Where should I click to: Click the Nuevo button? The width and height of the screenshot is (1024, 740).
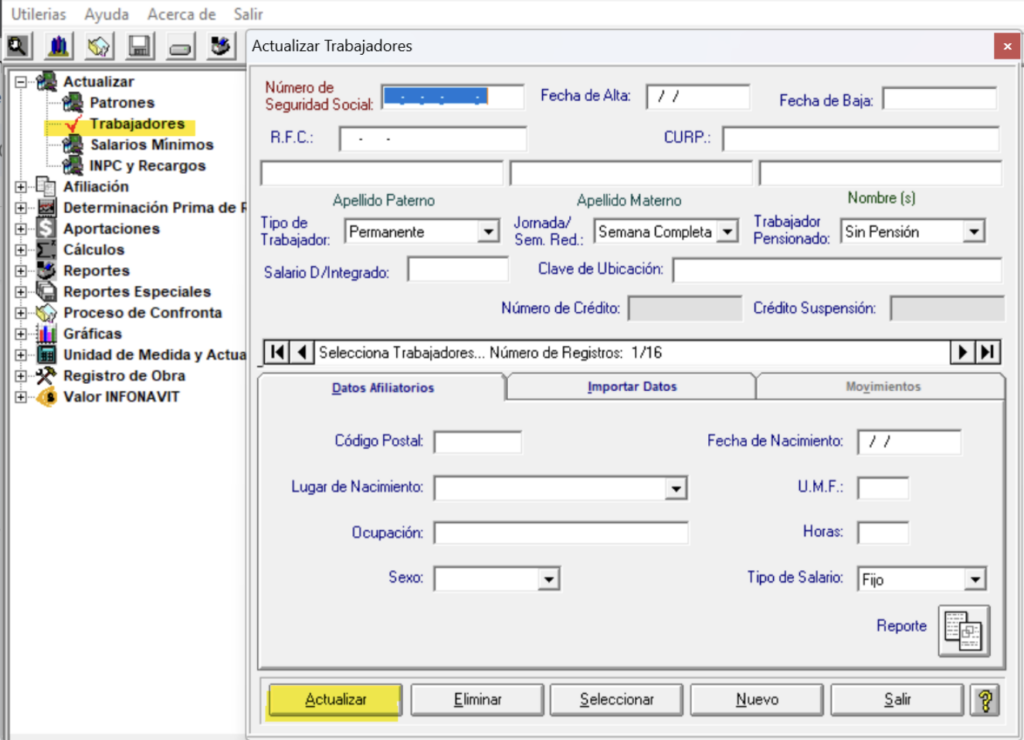(757, 700)
